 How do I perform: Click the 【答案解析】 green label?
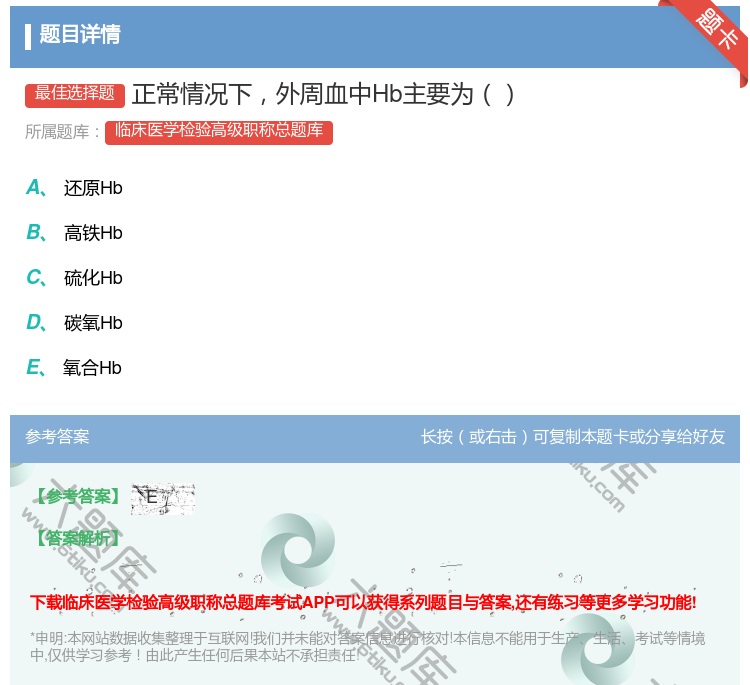[x=78, y=538]
